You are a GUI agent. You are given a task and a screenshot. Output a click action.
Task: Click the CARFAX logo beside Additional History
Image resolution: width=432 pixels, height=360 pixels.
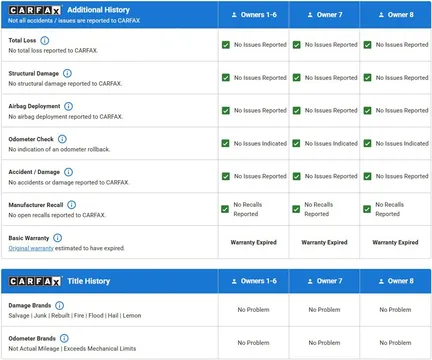[x=35, y=10]
